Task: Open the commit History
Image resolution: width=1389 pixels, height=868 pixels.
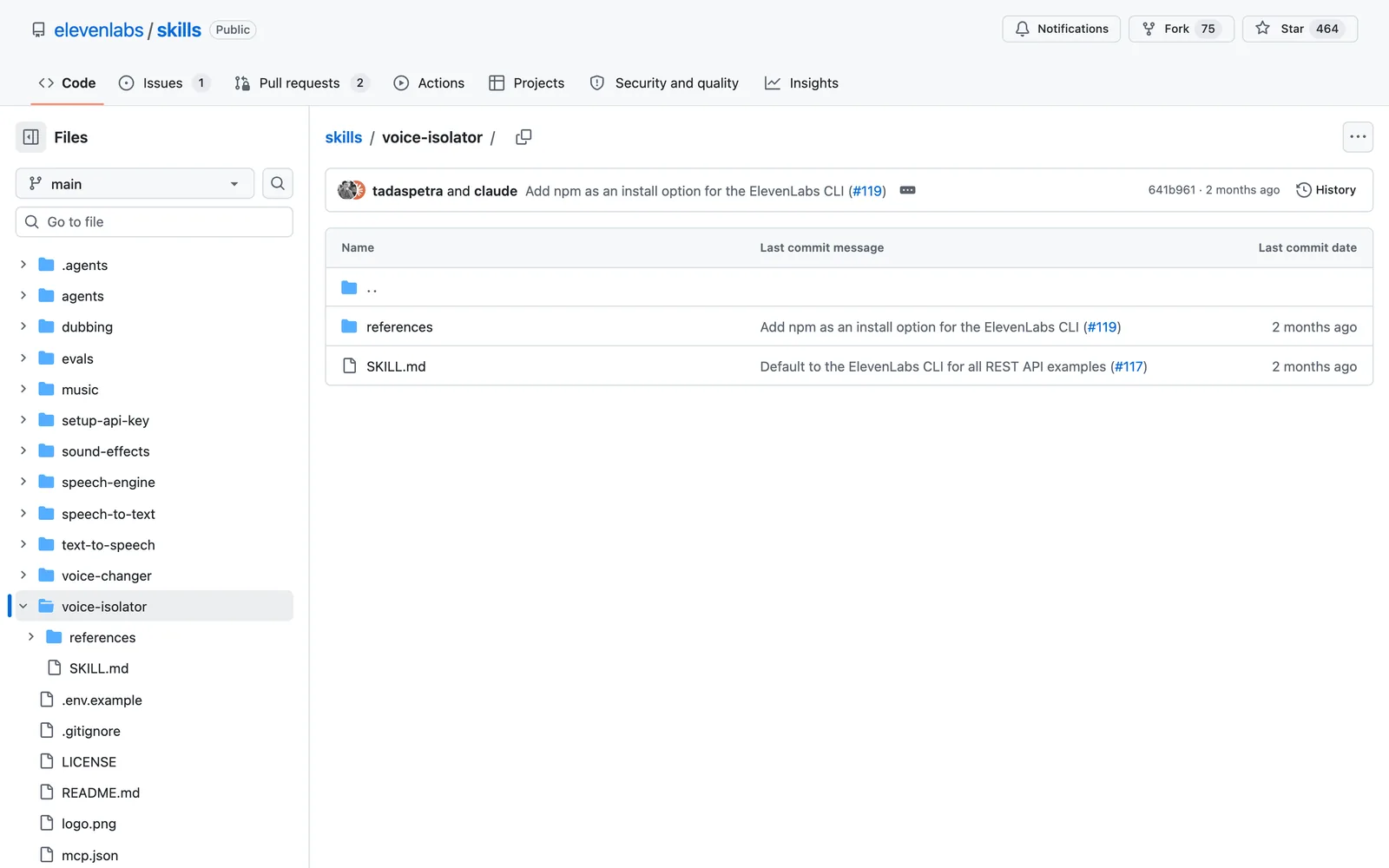Action: 1326,190
